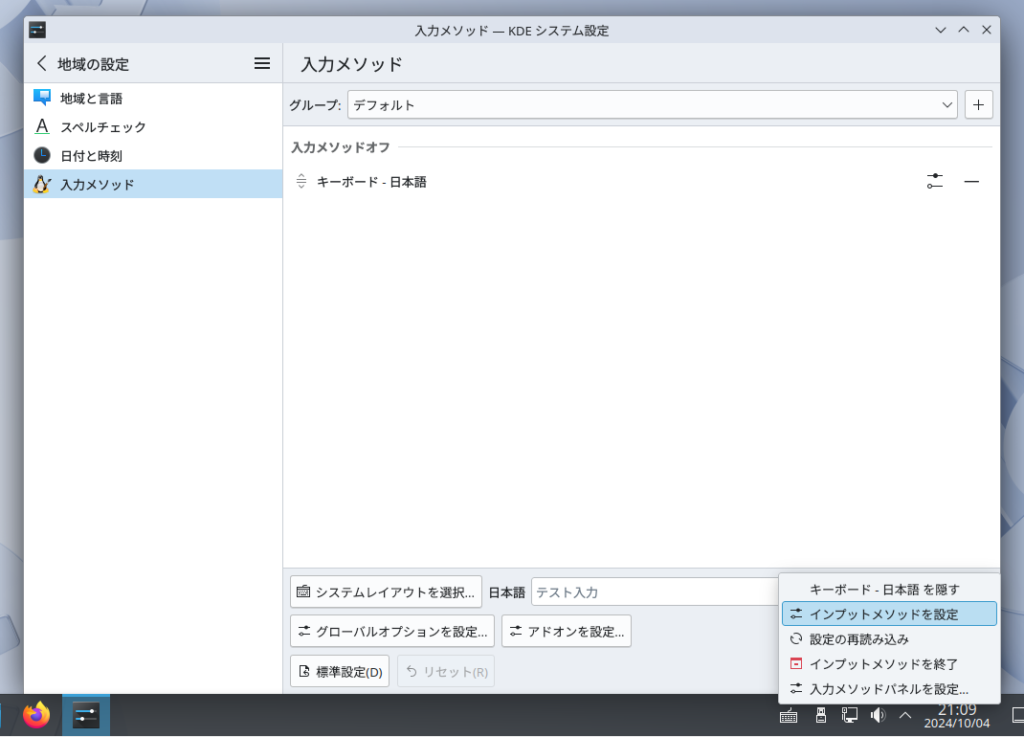The image size is (1024, 737).
Task: Remove キーボード - 日本語 with minus icon
Action: tap(971, 182)
